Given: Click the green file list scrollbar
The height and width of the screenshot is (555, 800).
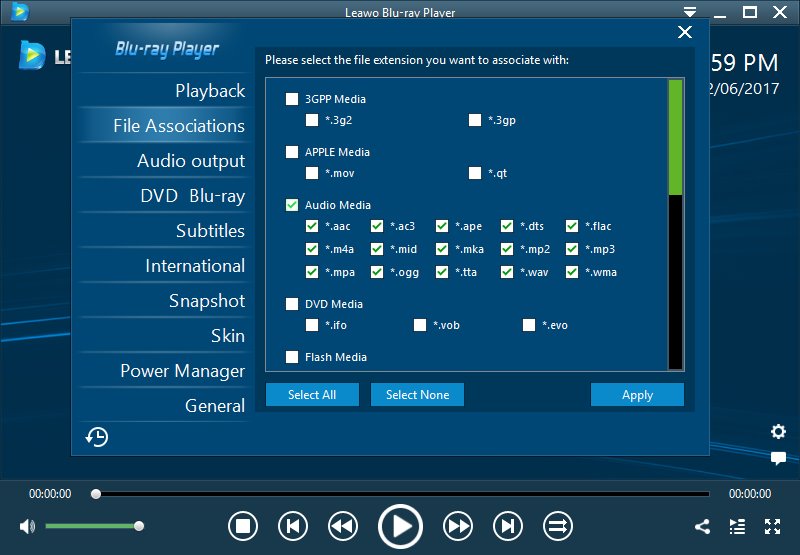Looking at the screenshot, I should pyautogui.click(x=675, y=136).
